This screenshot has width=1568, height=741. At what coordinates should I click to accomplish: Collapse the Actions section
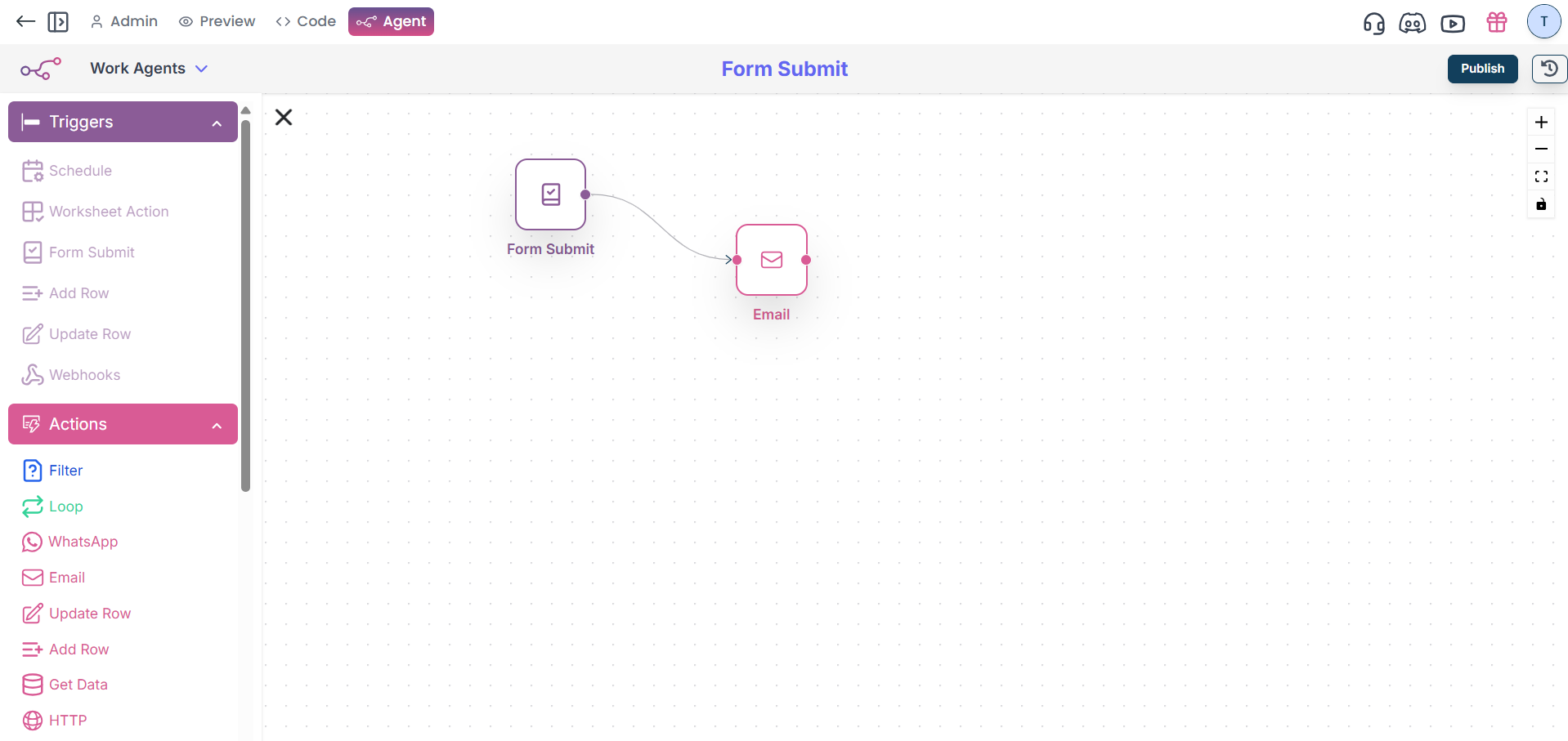coord(217,425)
